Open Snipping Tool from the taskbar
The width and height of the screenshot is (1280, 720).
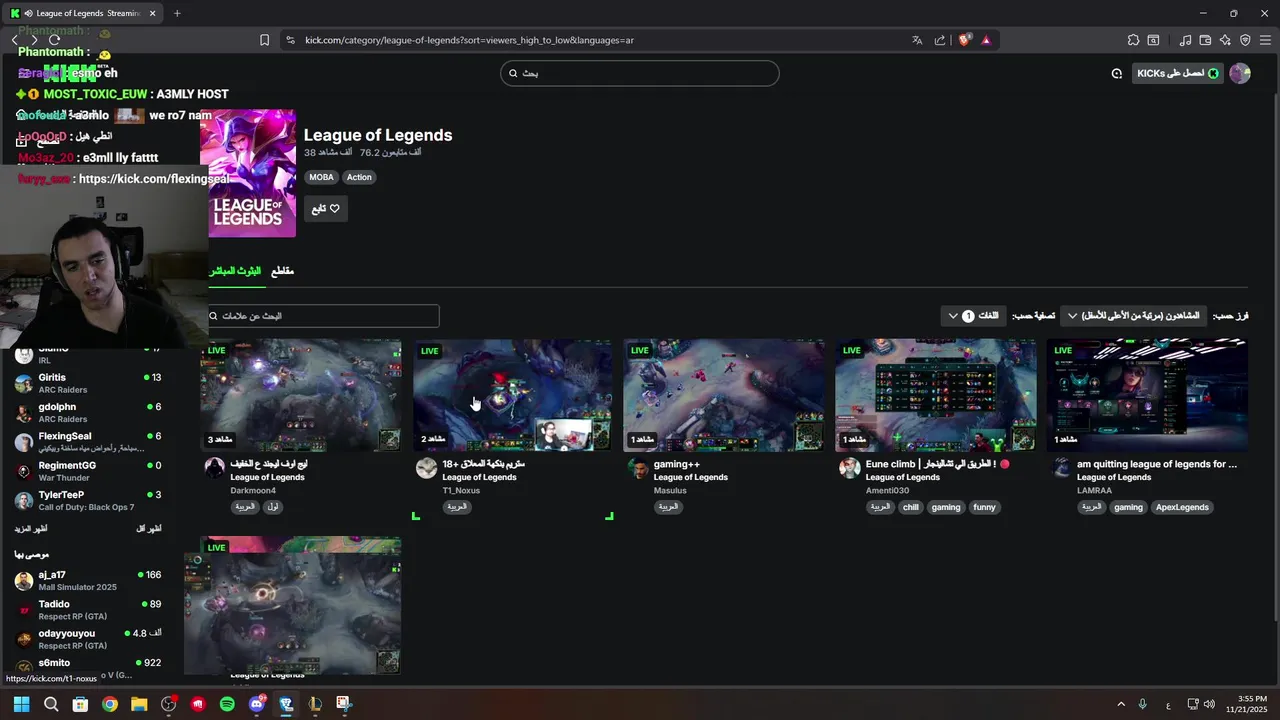point(344,704)
